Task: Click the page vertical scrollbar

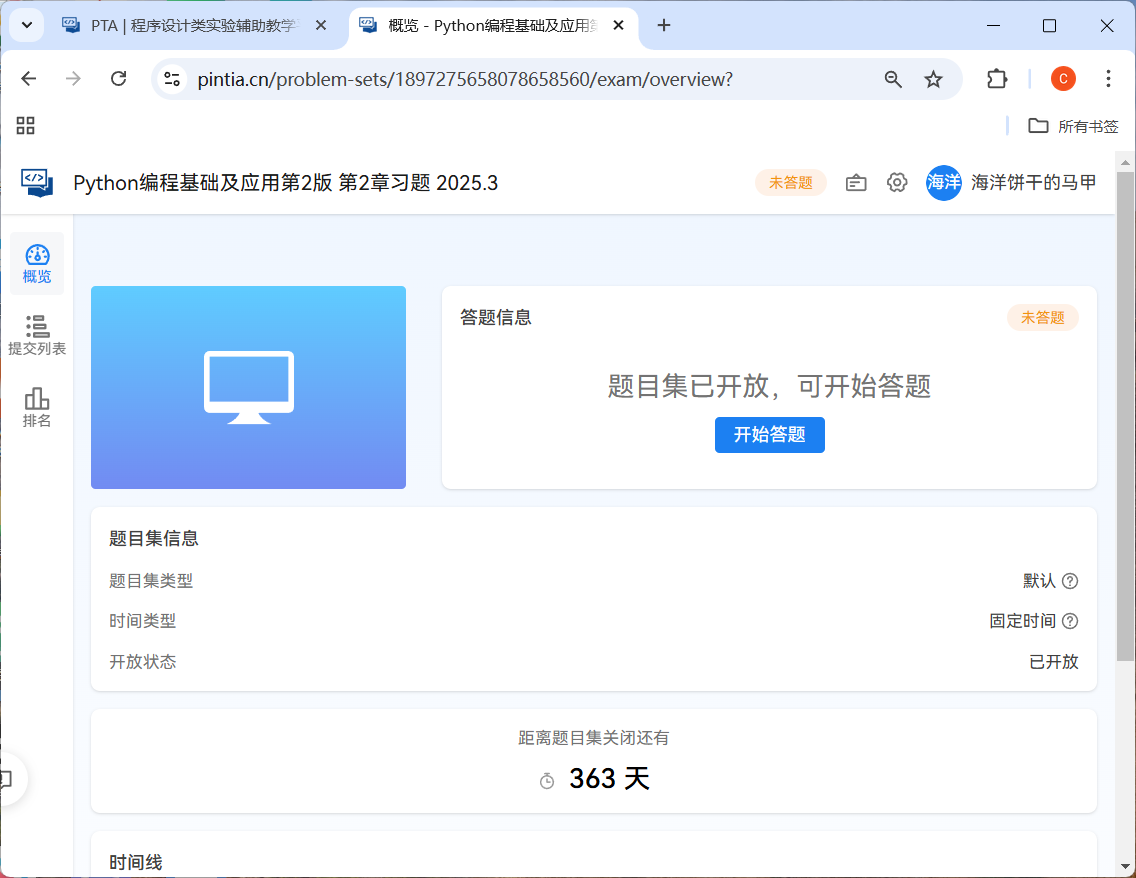Action: coord(1125,420)
